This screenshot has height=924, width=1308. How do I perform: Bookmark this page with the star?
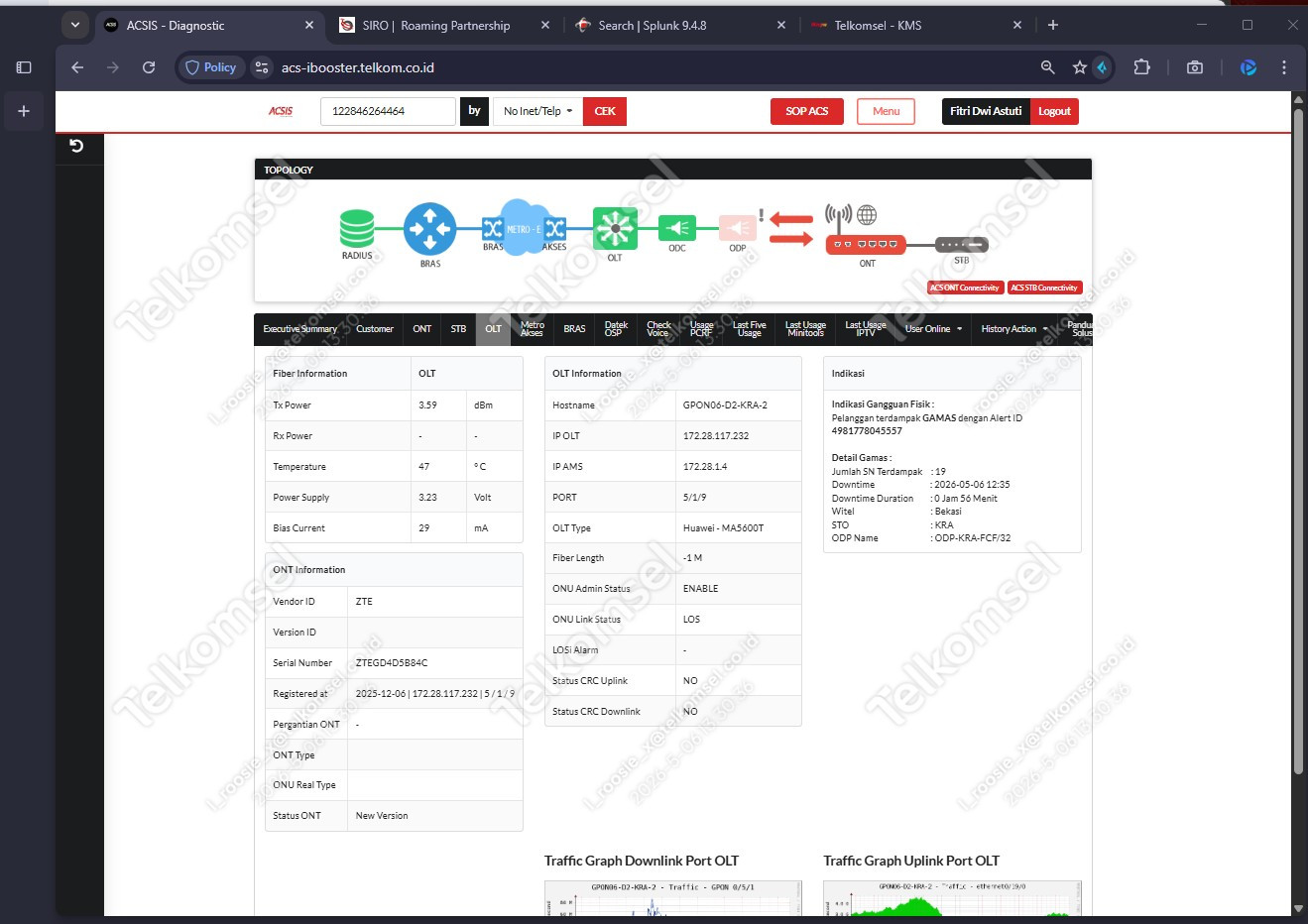(x=1079, y=67)
